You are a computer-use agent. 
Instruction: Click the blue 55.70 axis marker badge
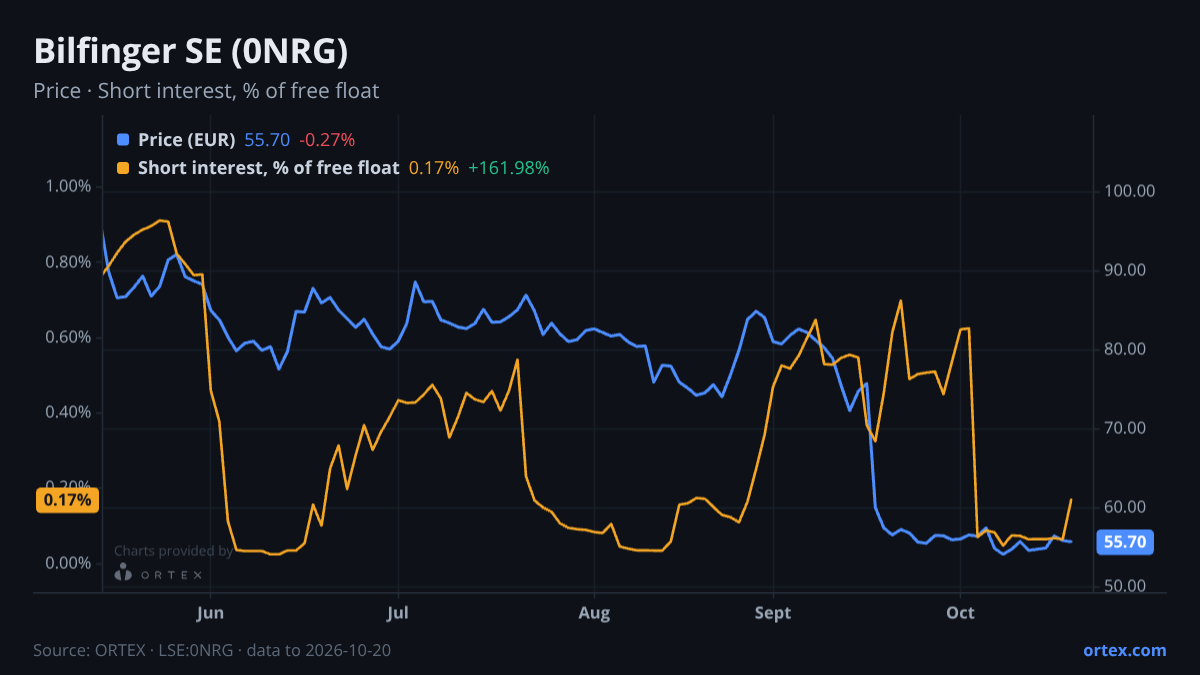coord(1124,542)
